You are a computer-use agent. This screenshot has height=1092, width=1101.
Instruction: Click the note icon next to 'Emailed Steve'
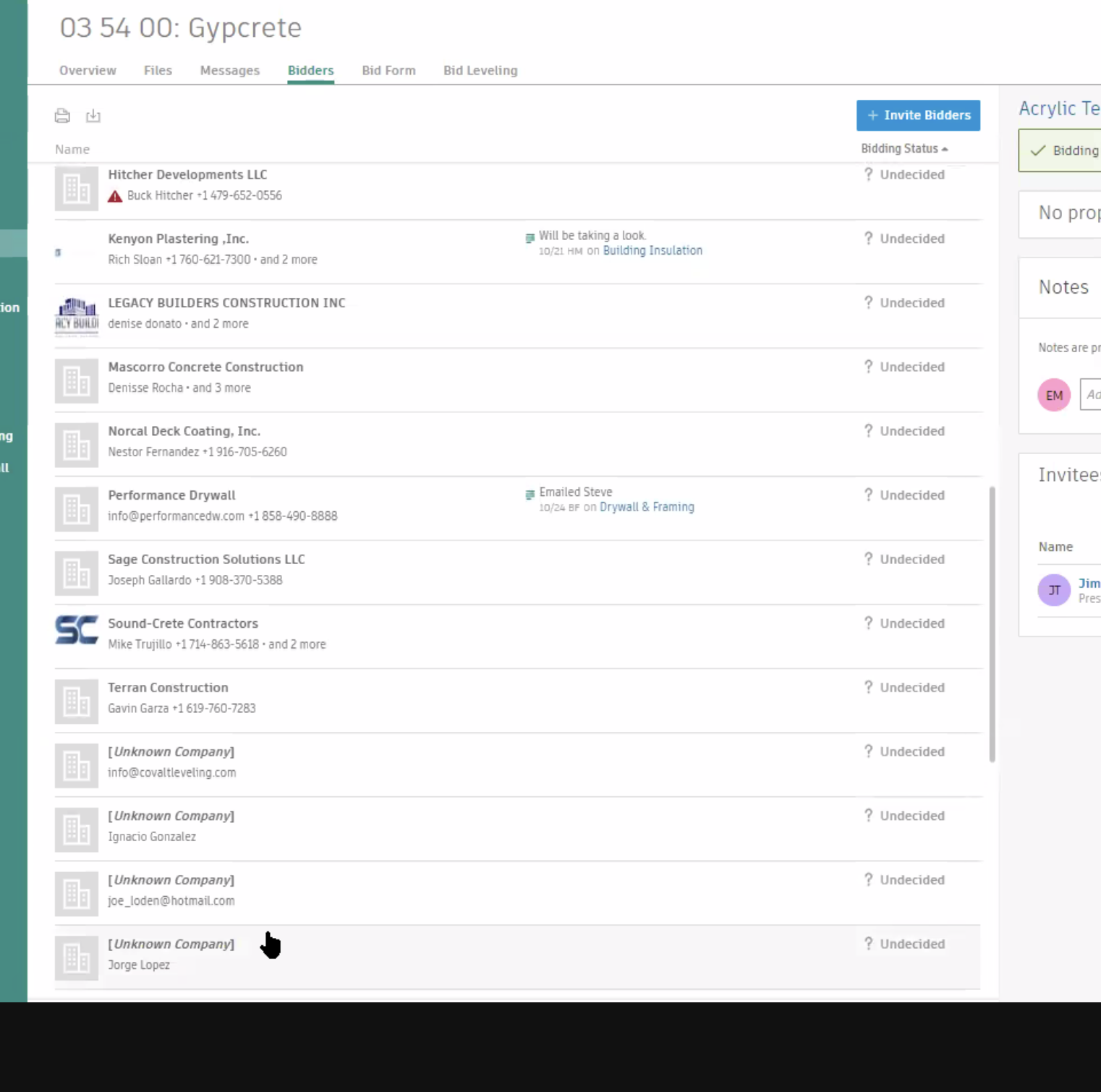pos(530,494)
